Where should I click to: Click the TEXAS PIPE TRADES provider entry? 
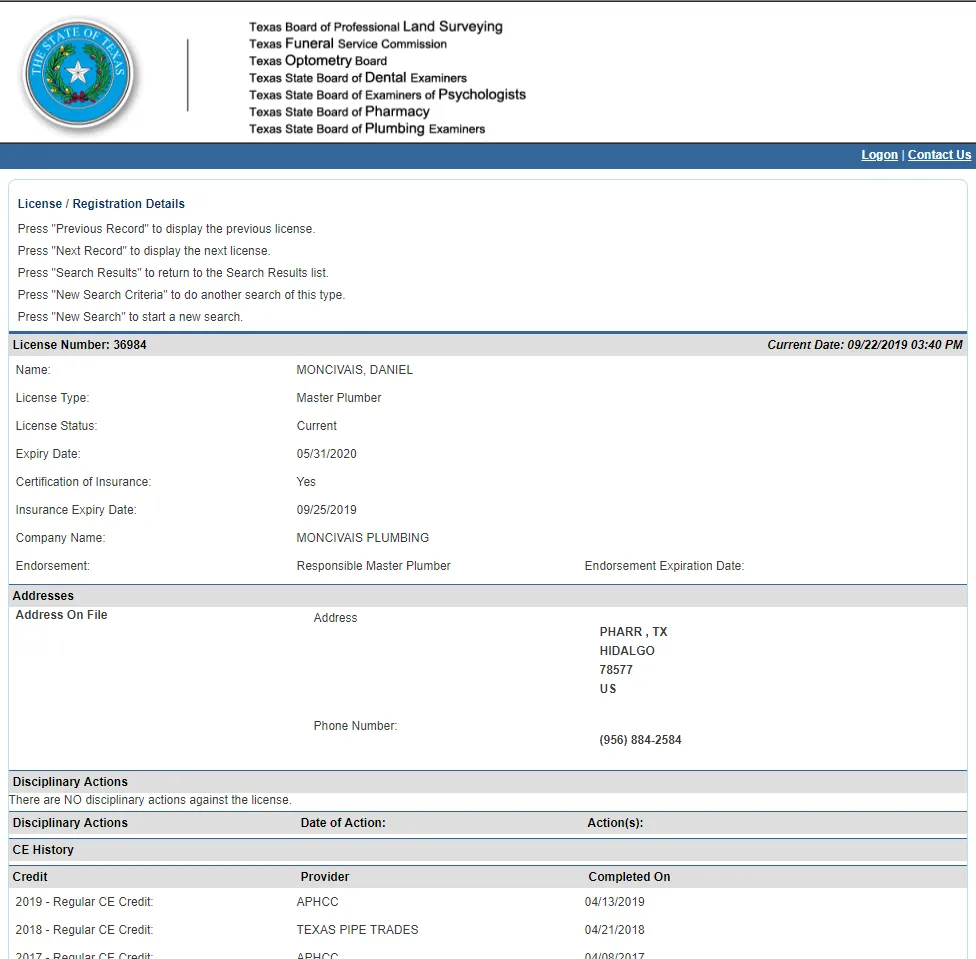pyautogui.click(x=357, y=930)
